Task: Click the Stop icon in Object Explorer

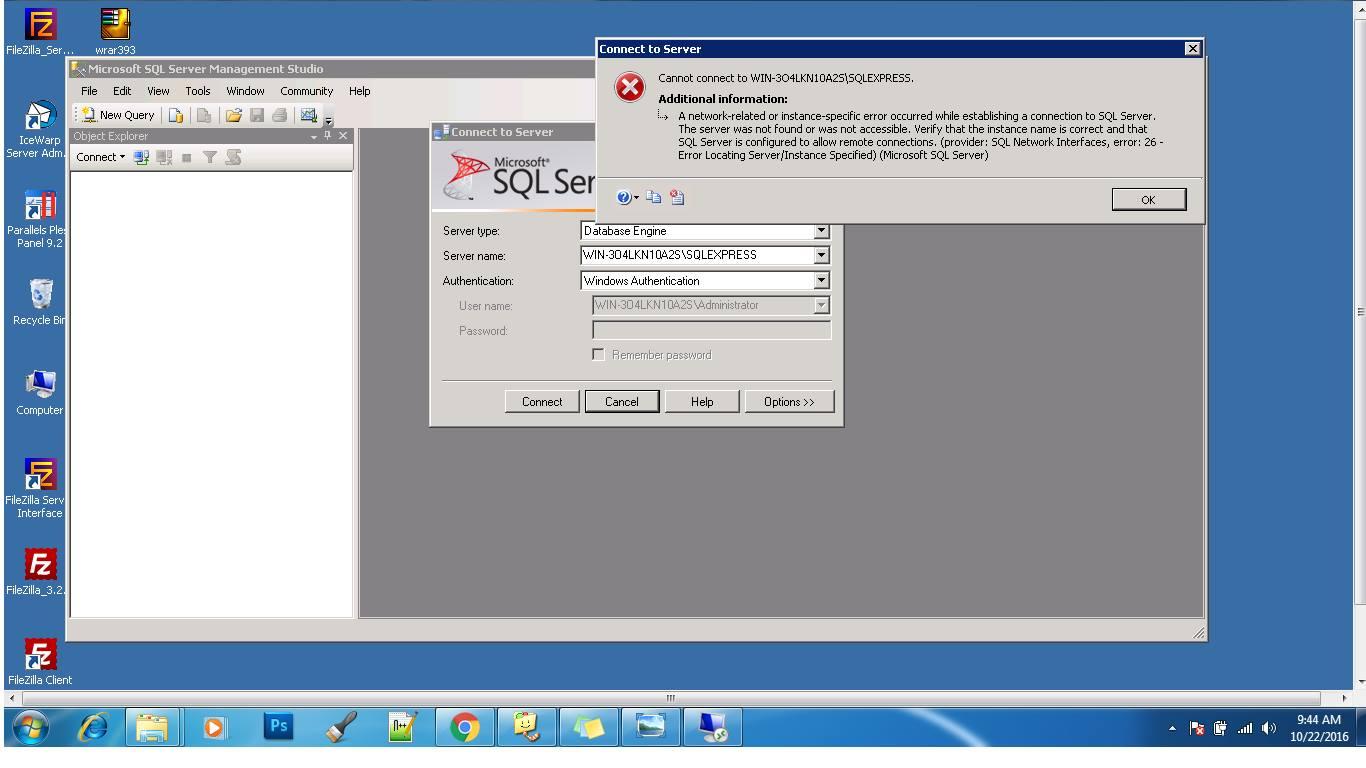Action: coord(186,157)
